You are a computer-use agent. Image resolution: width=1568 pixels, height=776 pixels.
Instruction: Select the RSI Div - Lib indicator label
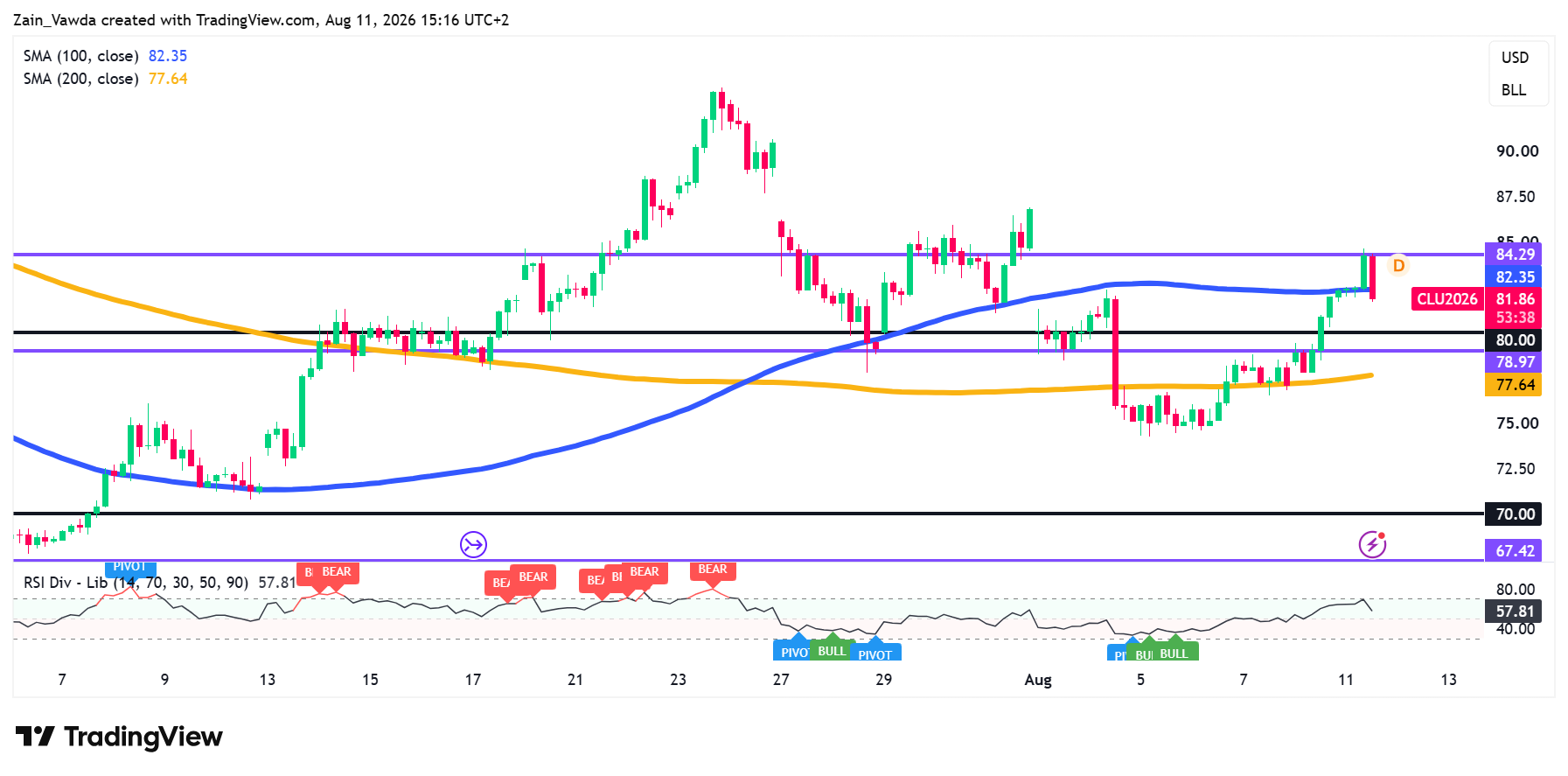click(136, 583)
